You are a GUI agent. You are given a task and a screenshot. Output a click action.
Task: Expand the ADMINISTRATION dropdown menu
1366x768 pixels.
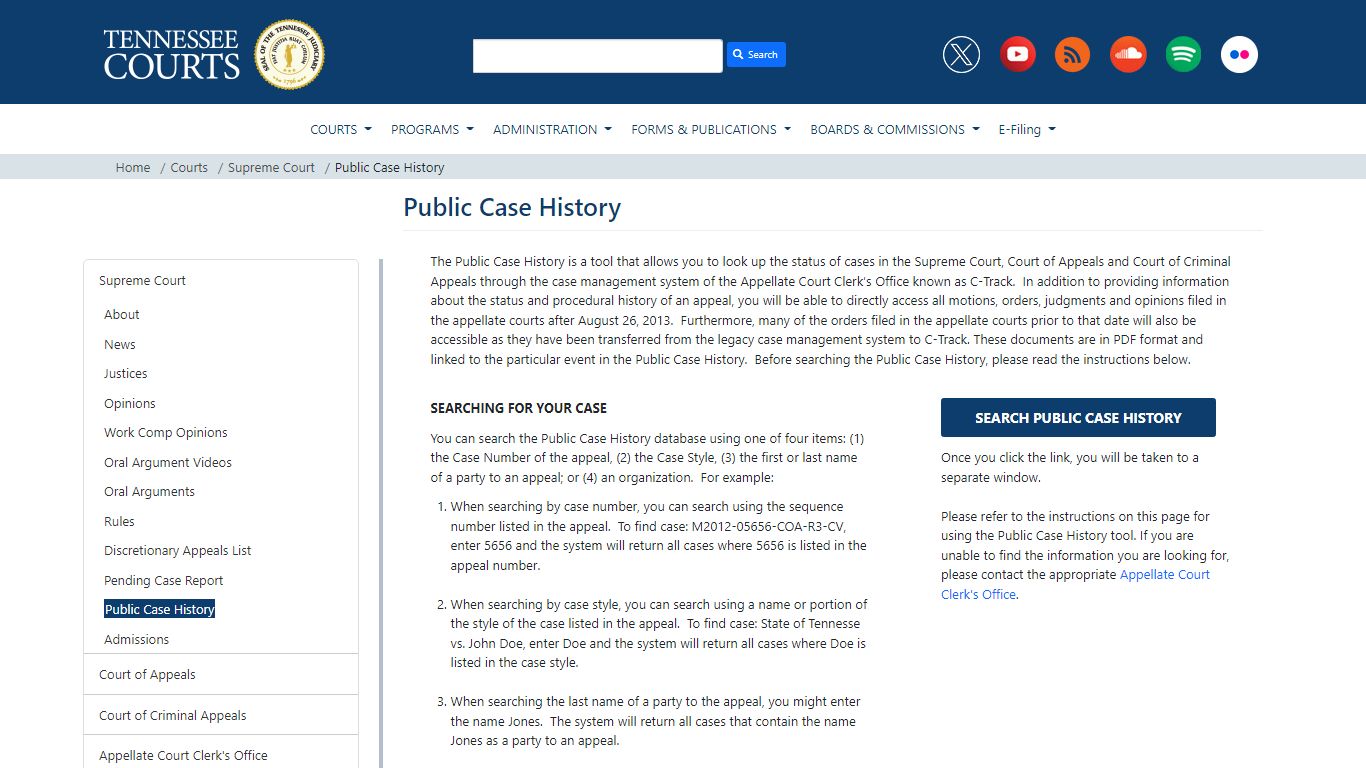point(552,129)
